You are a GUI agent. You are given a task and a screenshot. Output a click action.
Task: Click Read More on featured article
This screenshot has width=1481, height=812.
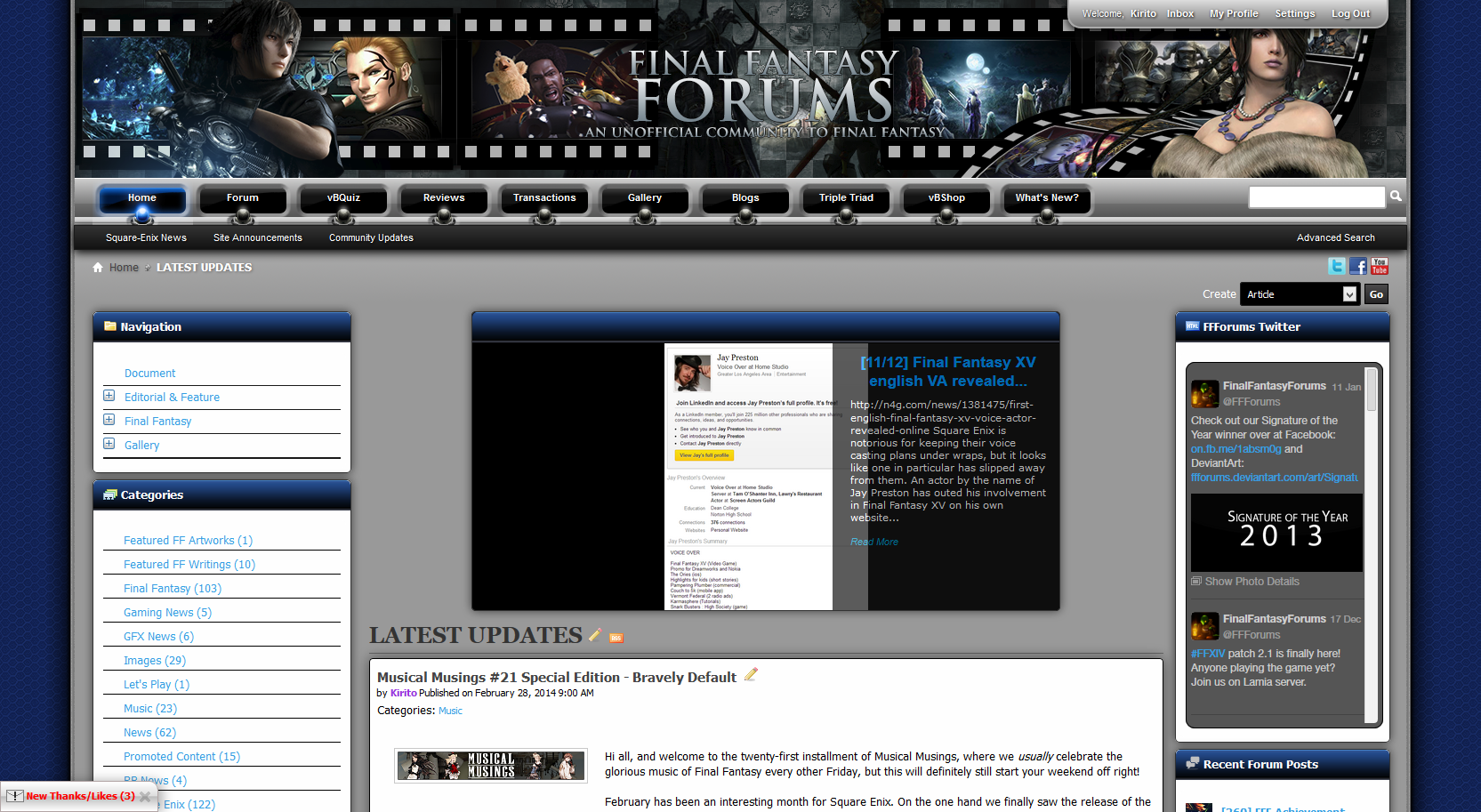[x=874, y=542]
